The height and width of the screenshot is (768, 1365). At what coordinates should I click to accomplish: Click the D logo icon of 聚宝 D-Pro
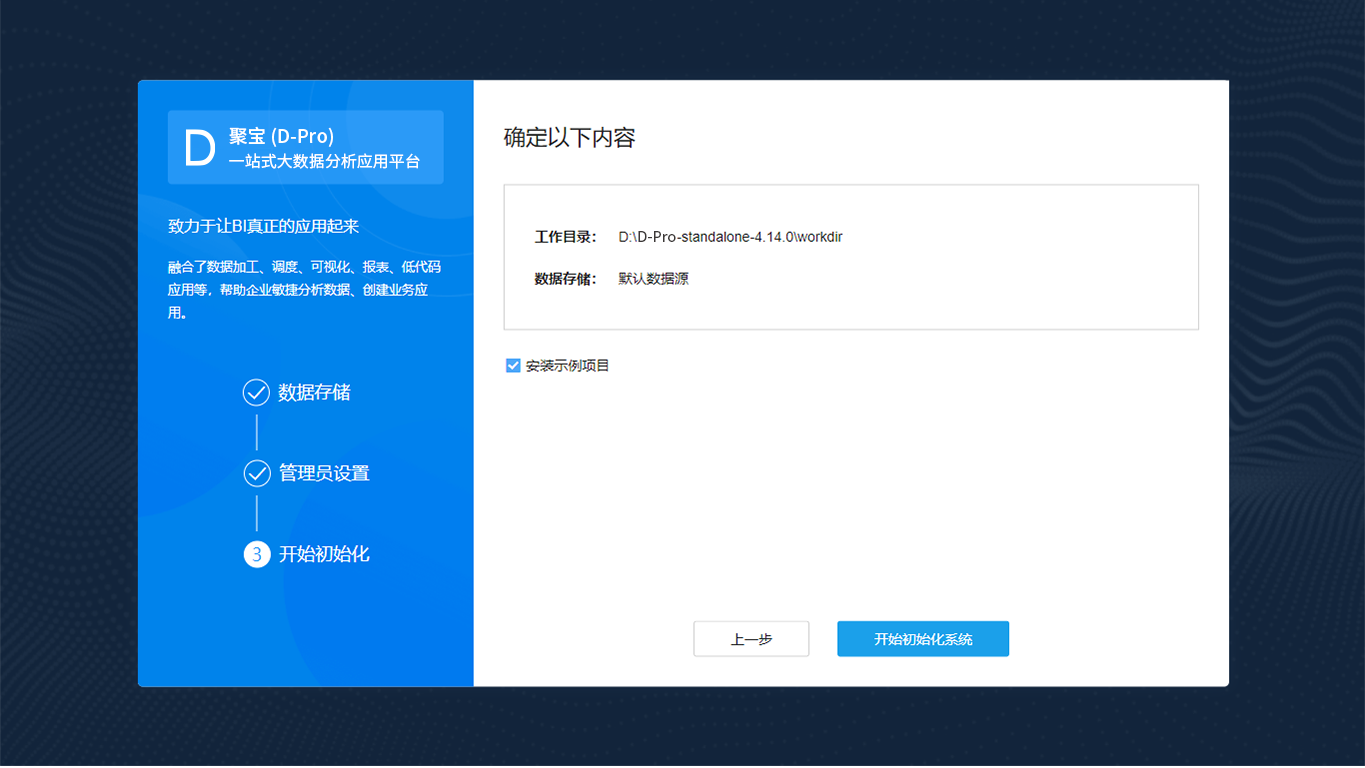(x=200, y=148)
